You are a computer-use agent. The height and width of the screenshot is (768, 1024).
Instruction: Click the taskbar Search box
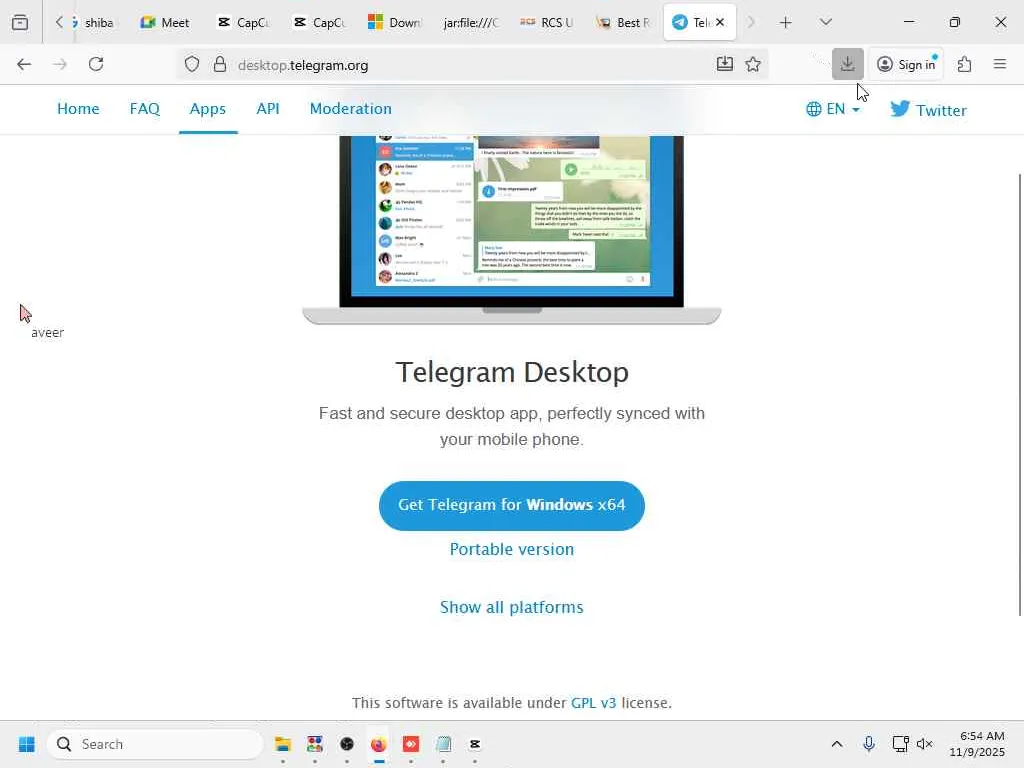pyautogui.click(x=155, y=744)
